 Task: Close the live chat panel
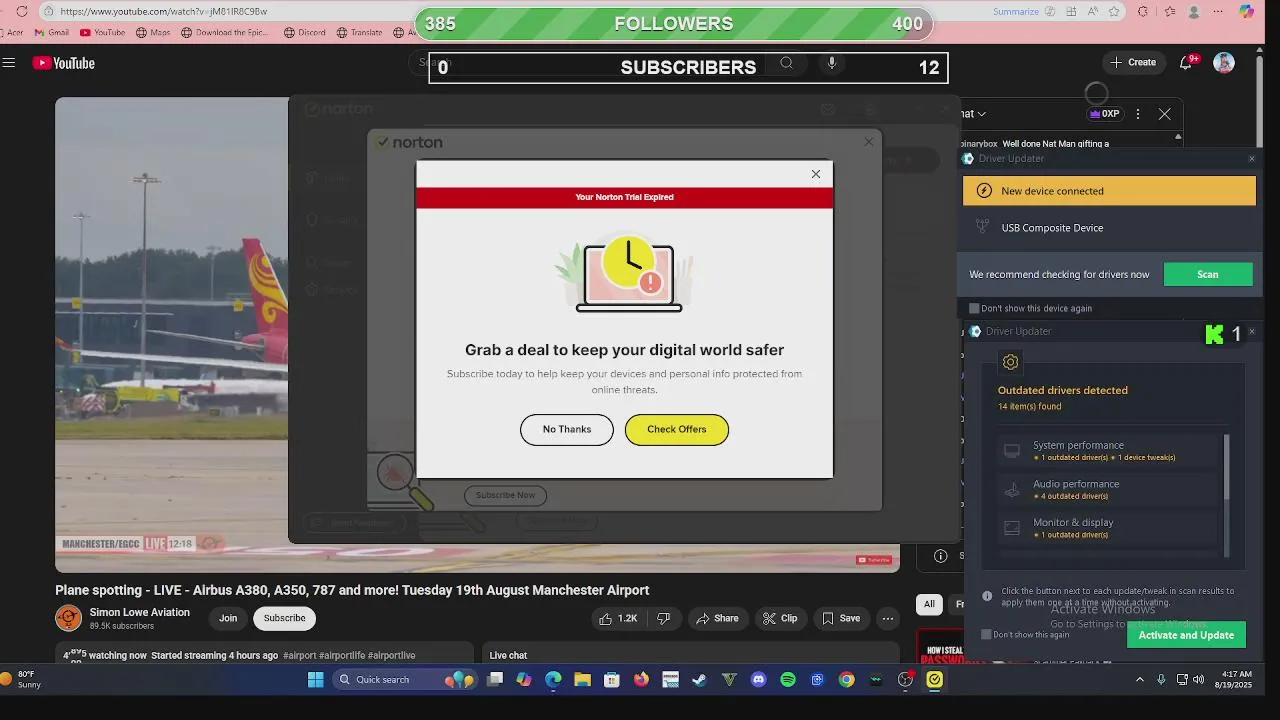coord(1165,114)
